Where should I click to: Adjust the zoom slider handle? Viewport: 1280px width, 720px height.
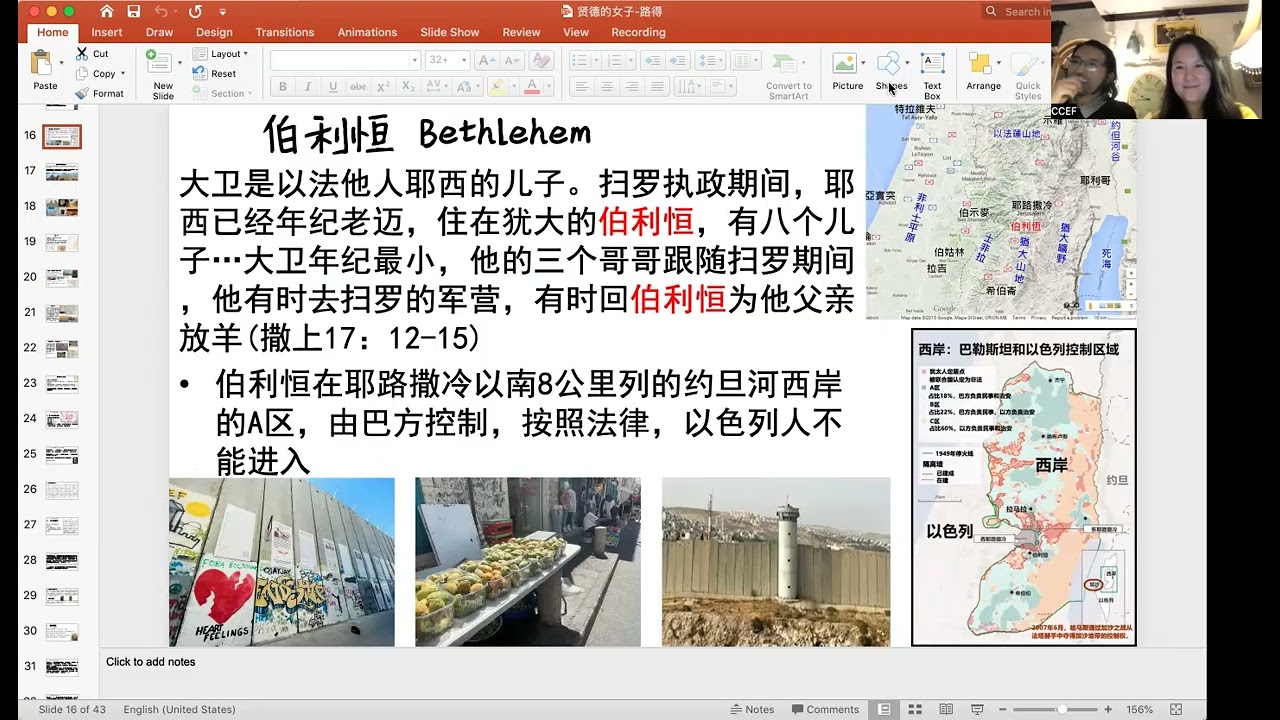tap(1061, 709)
